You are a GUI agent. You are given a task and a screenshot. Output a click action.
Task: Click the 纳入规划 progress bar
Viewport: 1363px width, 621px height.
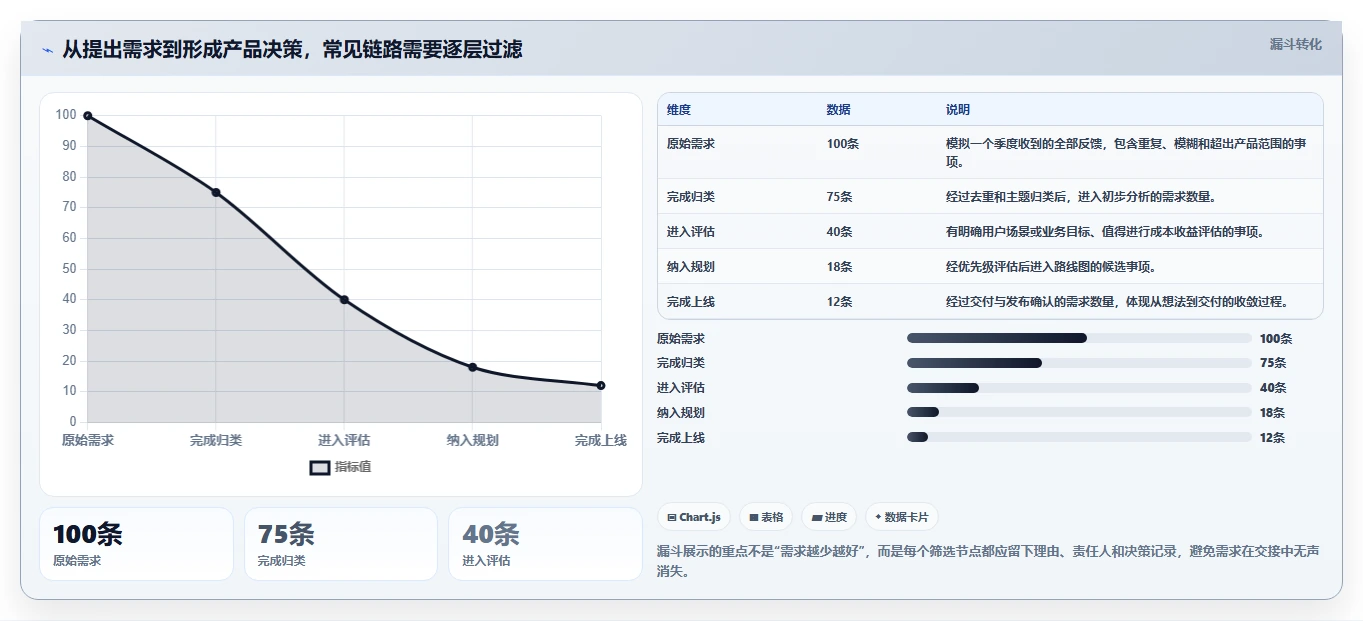point(1079,412)
